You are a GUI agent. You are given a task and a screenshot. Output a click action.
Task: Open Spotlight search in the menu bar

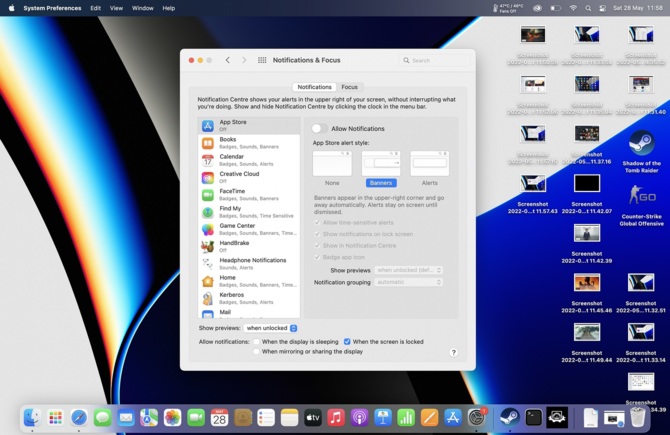point(588,8)
